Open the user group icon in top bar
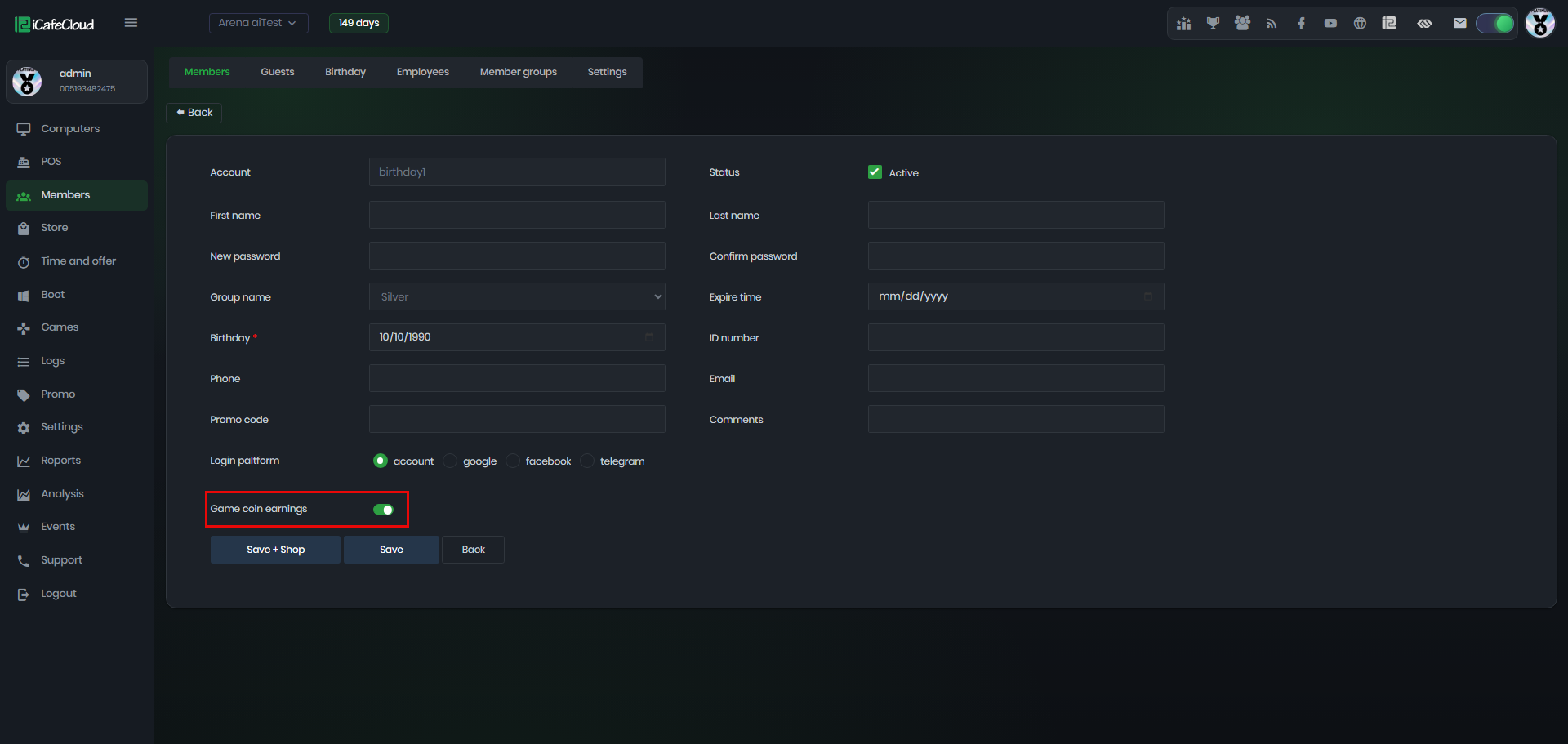The image size is (1568, 744). pos(1242,24)
